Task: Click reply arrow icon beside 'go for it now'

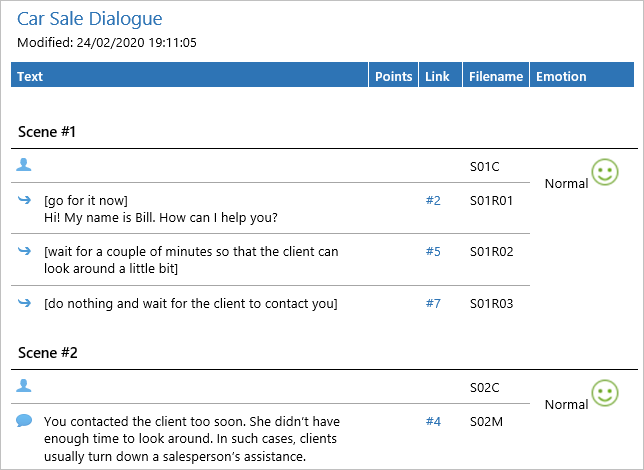Action: pyautogui.click(x=24, y=200)
